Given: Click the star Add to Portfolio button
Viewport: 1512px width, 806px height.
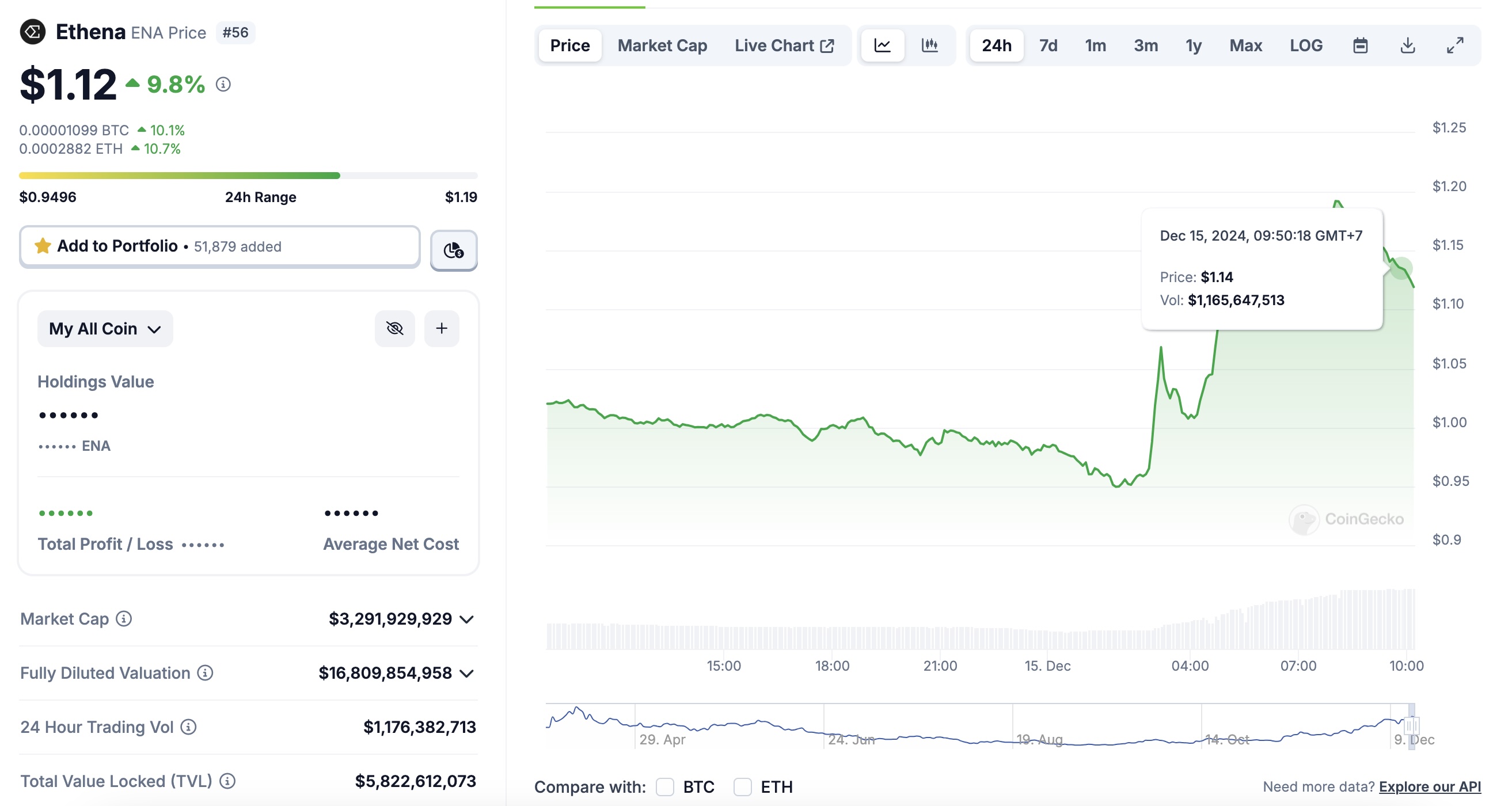Looking at the screenshot, I should pyautogui.click(x=219, y=246).
